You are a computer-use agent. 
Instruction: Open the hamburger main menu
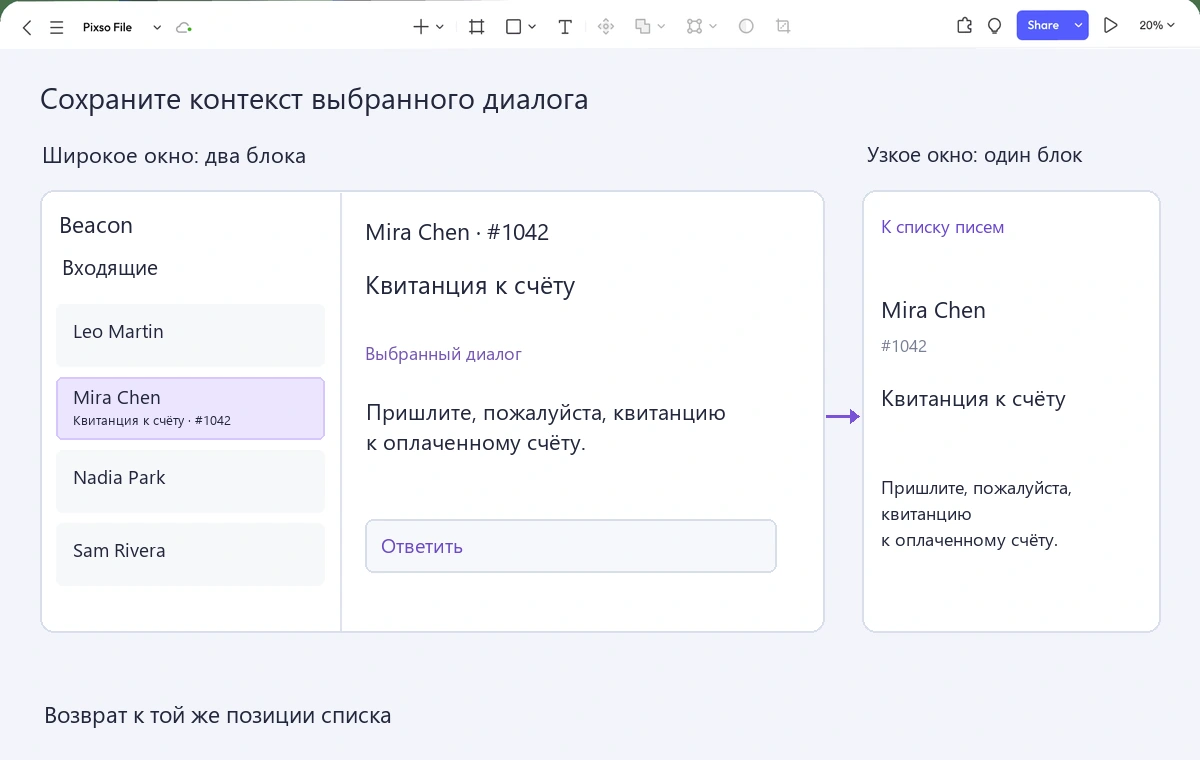[56, 28]
